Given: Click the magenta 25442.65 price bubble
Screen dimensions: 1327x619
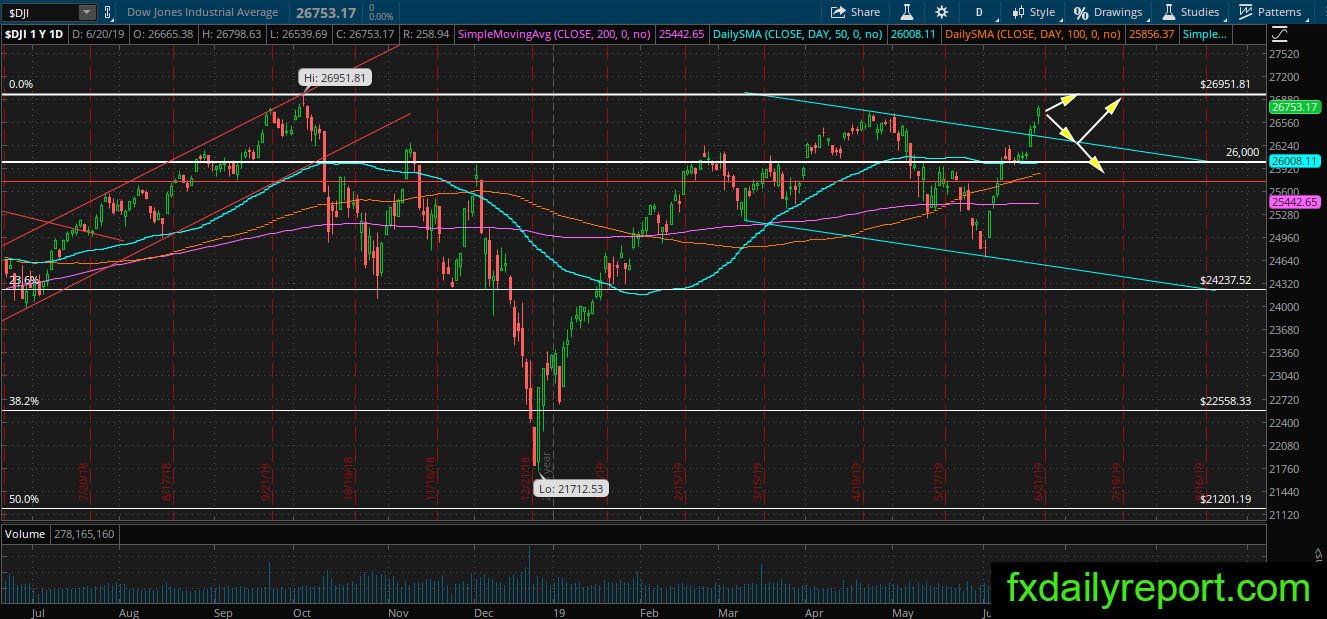Looking at the screenshot, I should point(1294,202).
